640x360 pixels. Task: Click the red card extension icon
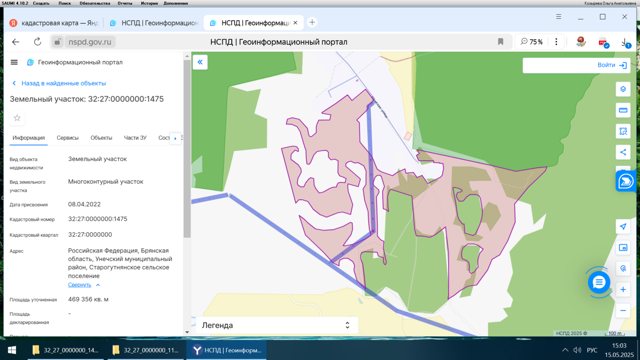coord(603,42)
